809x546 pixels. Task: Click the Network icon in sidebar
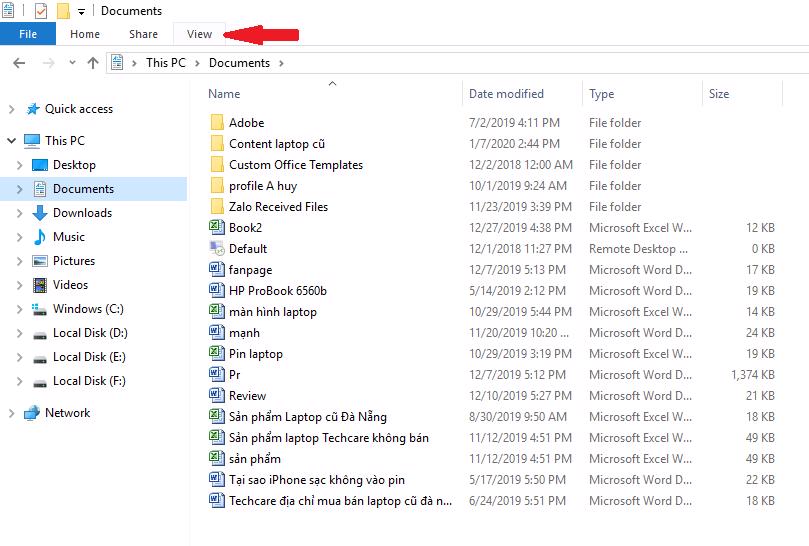click(x=32, y=413)
